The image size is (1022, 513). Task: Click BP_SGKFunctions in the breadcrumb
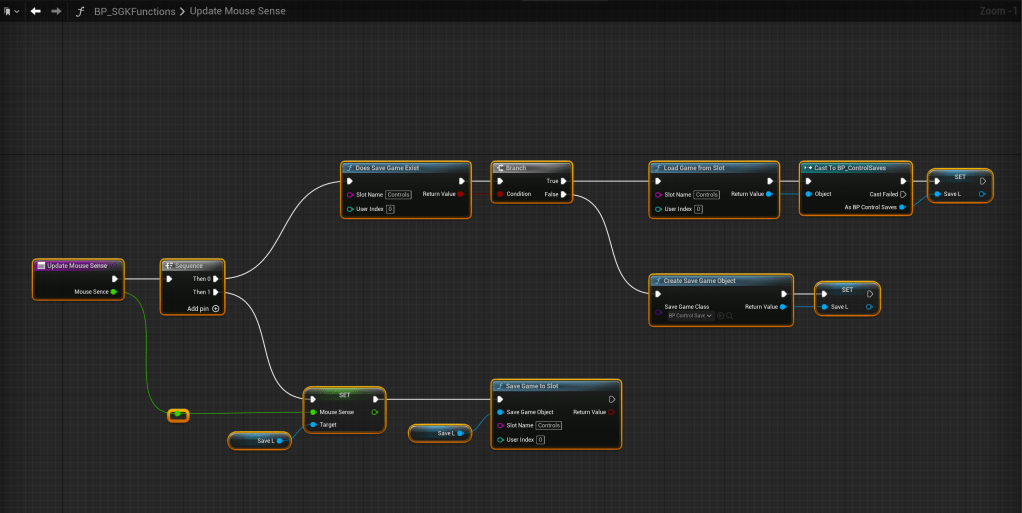click(x=134, y=11)
